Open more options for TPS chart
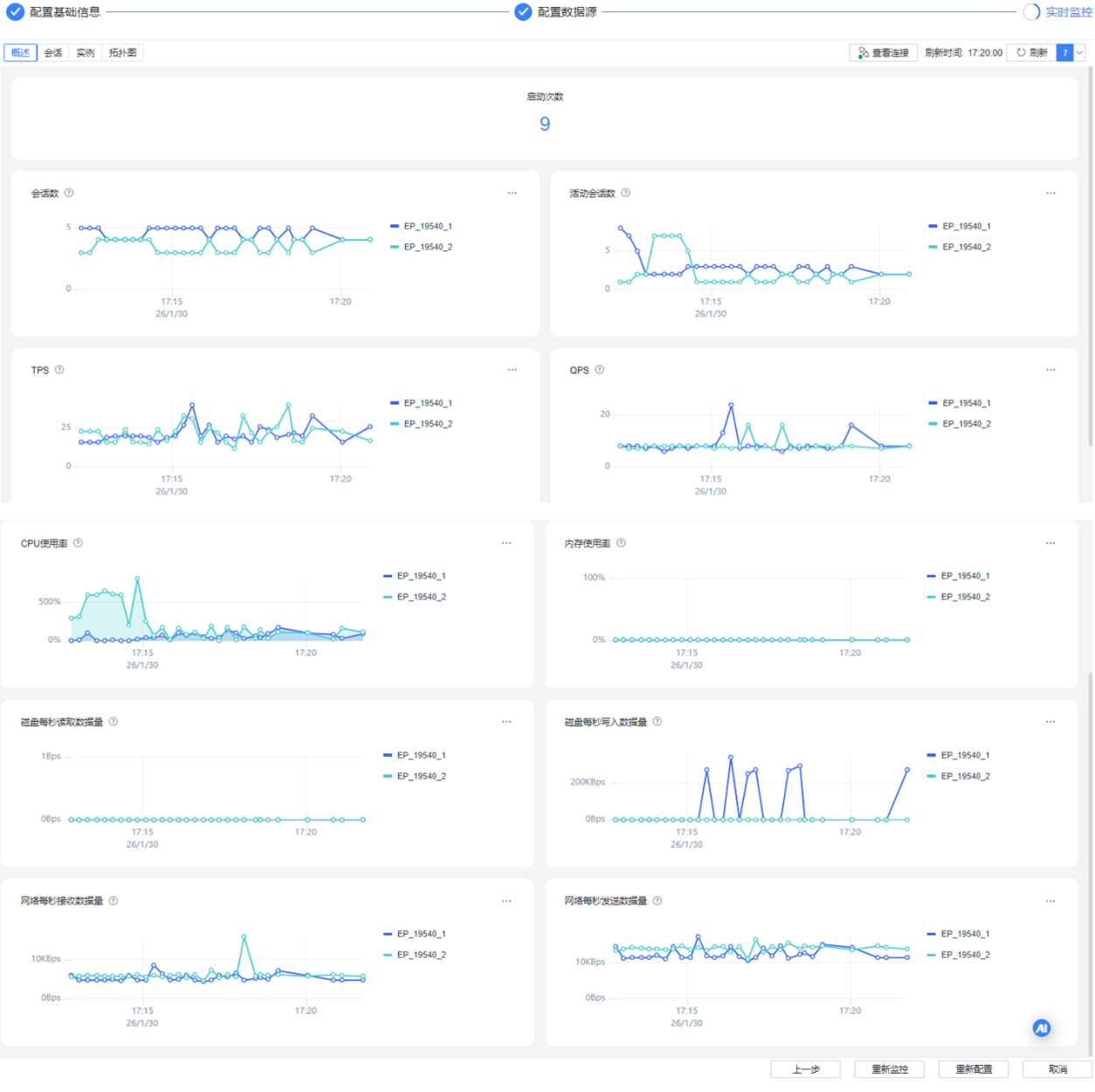This screenshot has height=1092, width=1095. pos(513,370)
